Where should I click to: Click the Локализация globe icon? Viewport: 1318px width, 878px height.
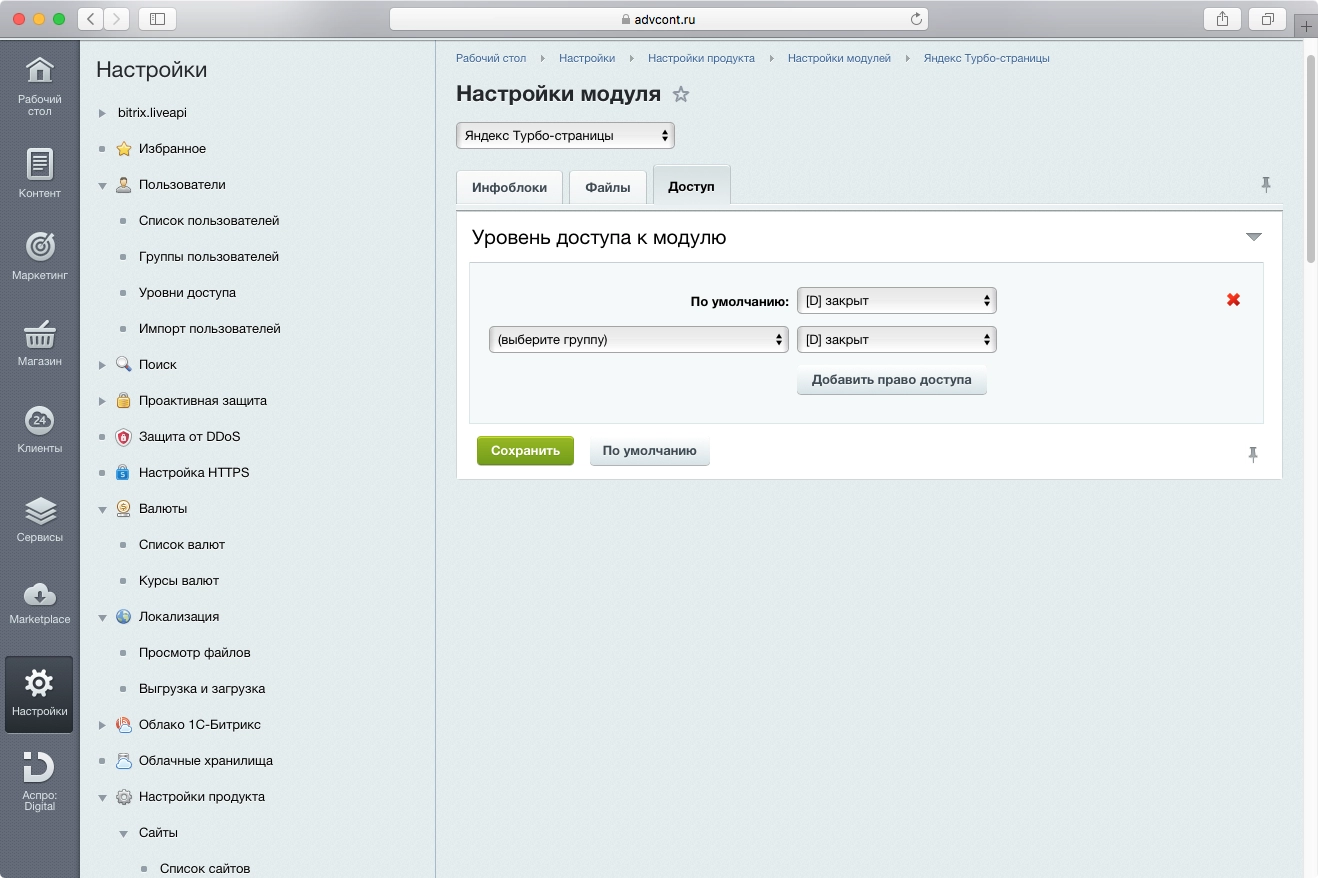point(124,617)
